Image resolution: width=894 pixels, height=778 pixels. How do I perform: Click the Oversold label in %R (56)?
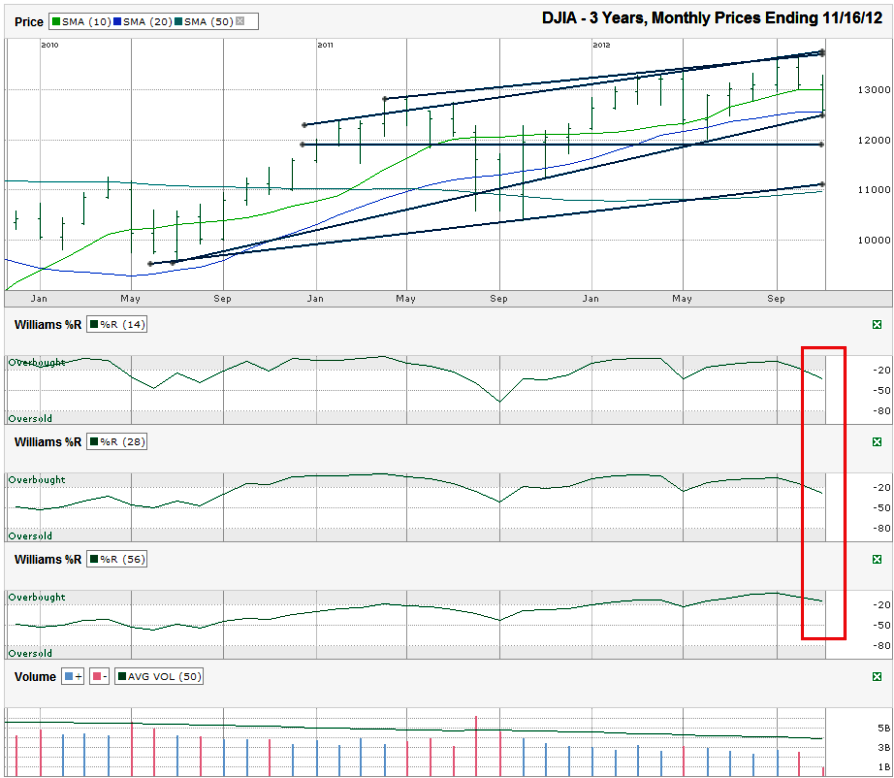pyautogui.click(x=30, y=653)
